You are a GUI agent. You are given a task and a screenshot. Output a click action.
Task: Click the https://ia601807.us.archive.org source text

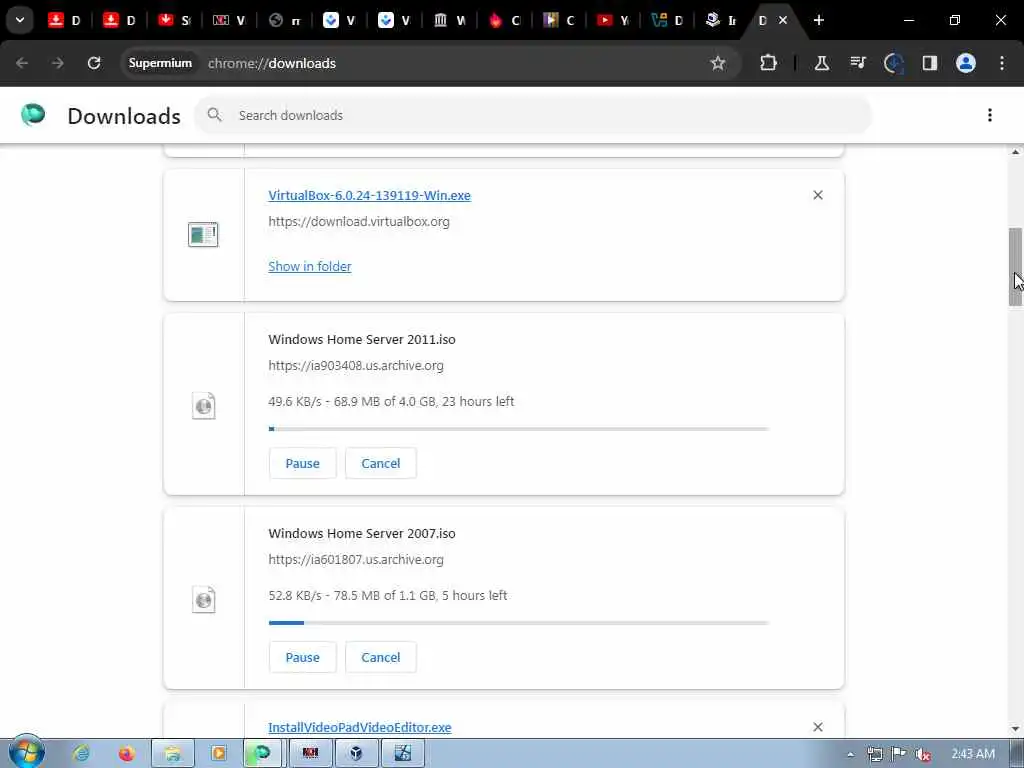click(x=356, y=560)
